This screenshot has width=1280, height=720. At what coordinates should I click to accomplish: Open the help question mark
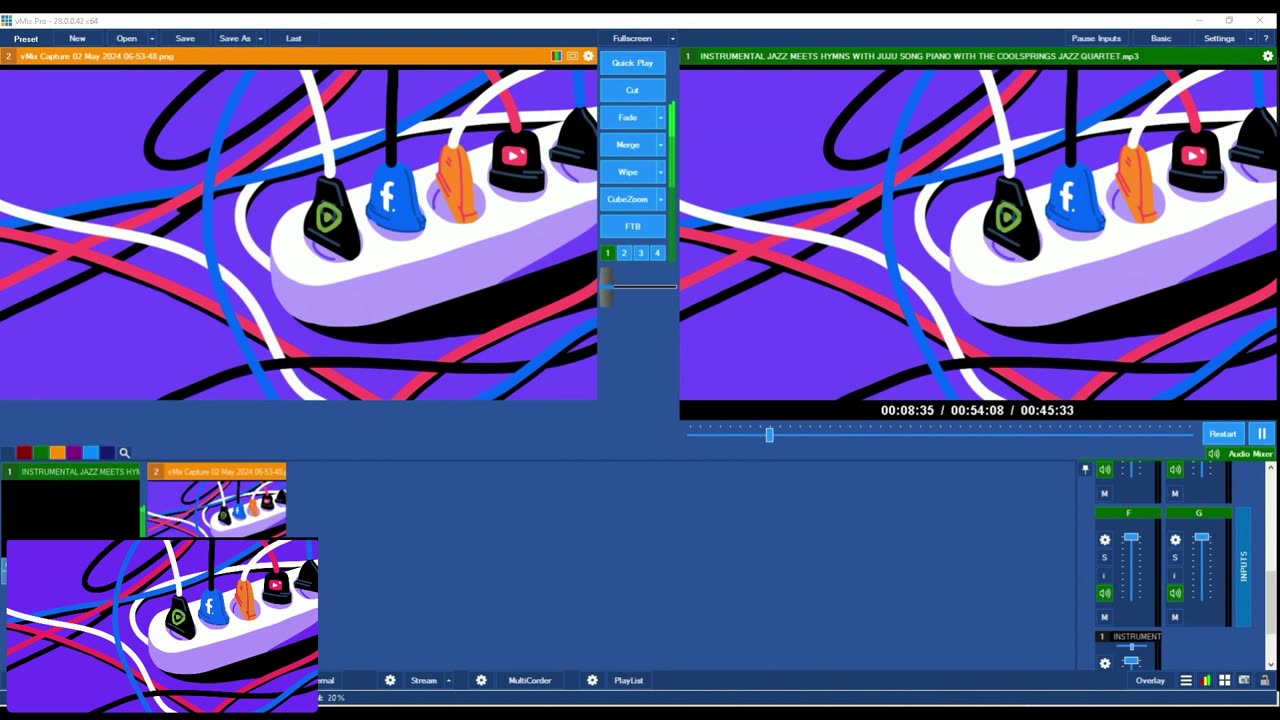[1266, 38]
